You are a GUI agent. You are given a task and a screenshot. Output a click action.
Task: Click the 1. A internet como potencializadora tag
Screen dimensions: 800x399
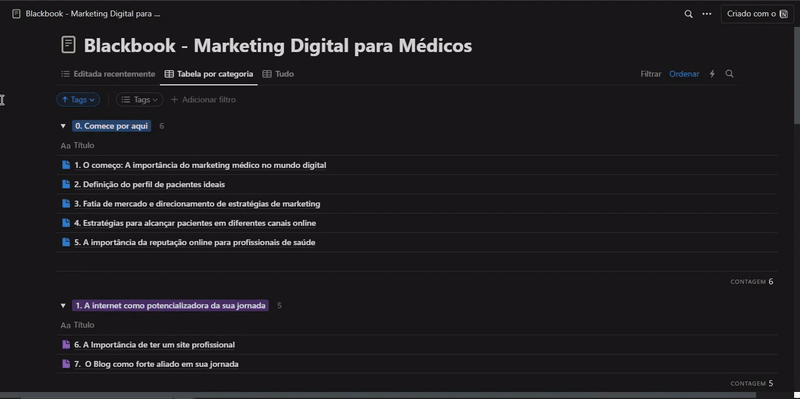coord(170,306)
